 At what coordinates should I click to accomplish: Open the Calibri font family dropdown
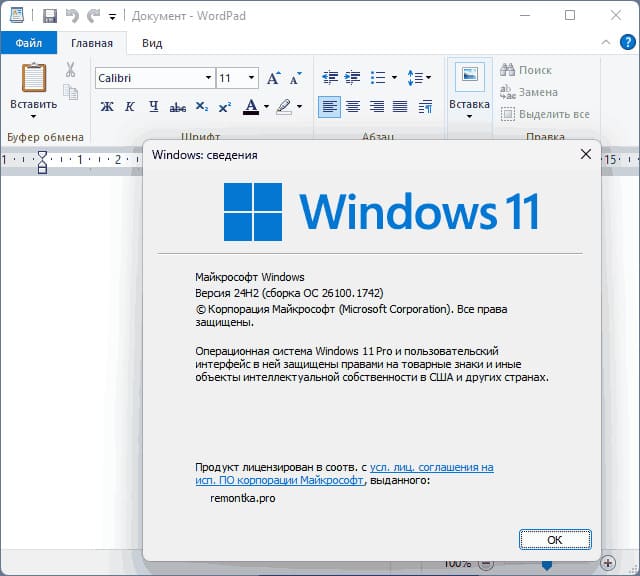coord(208,77)
